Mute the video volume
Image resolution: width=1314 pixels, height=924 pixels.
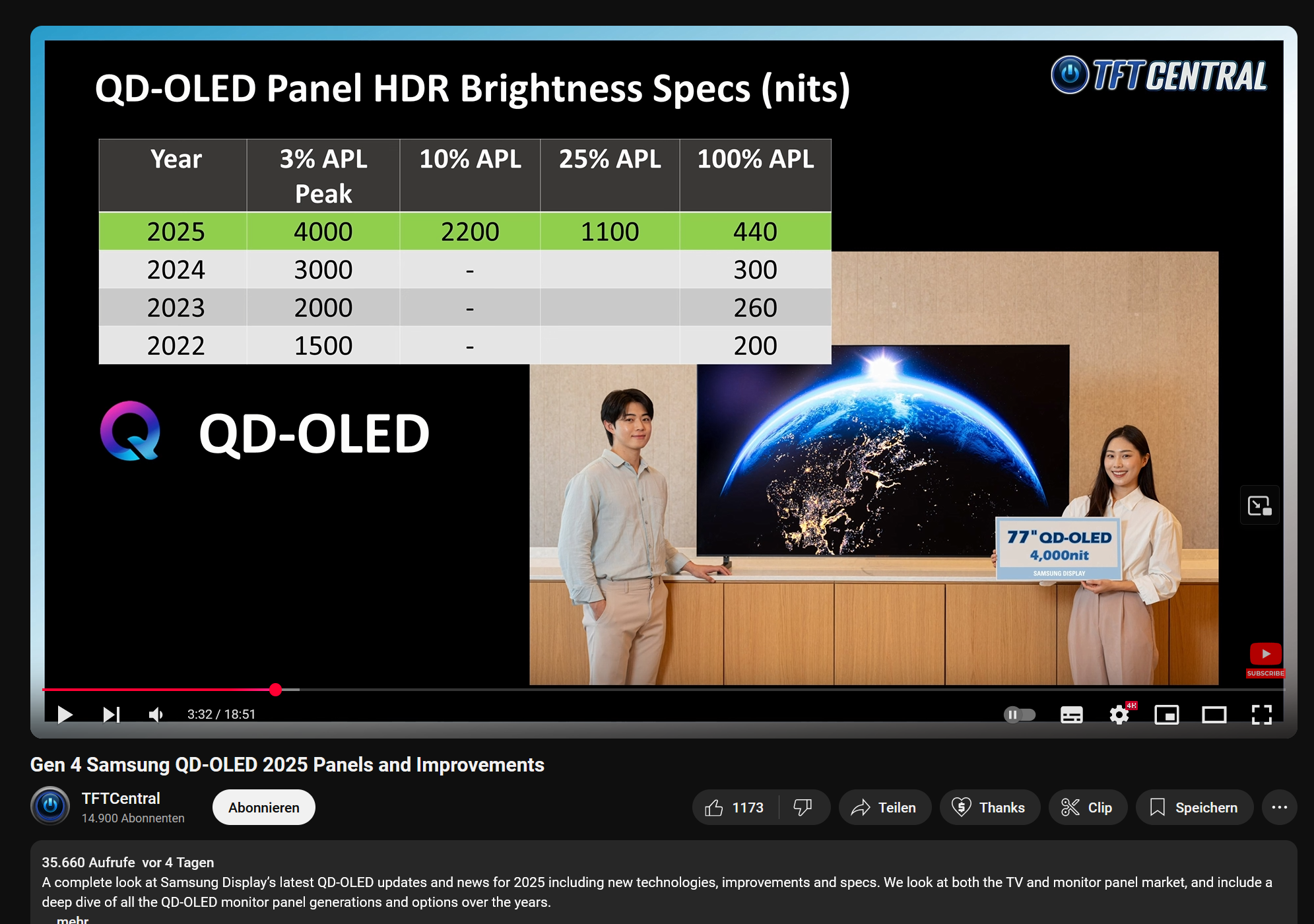(156, 714)
